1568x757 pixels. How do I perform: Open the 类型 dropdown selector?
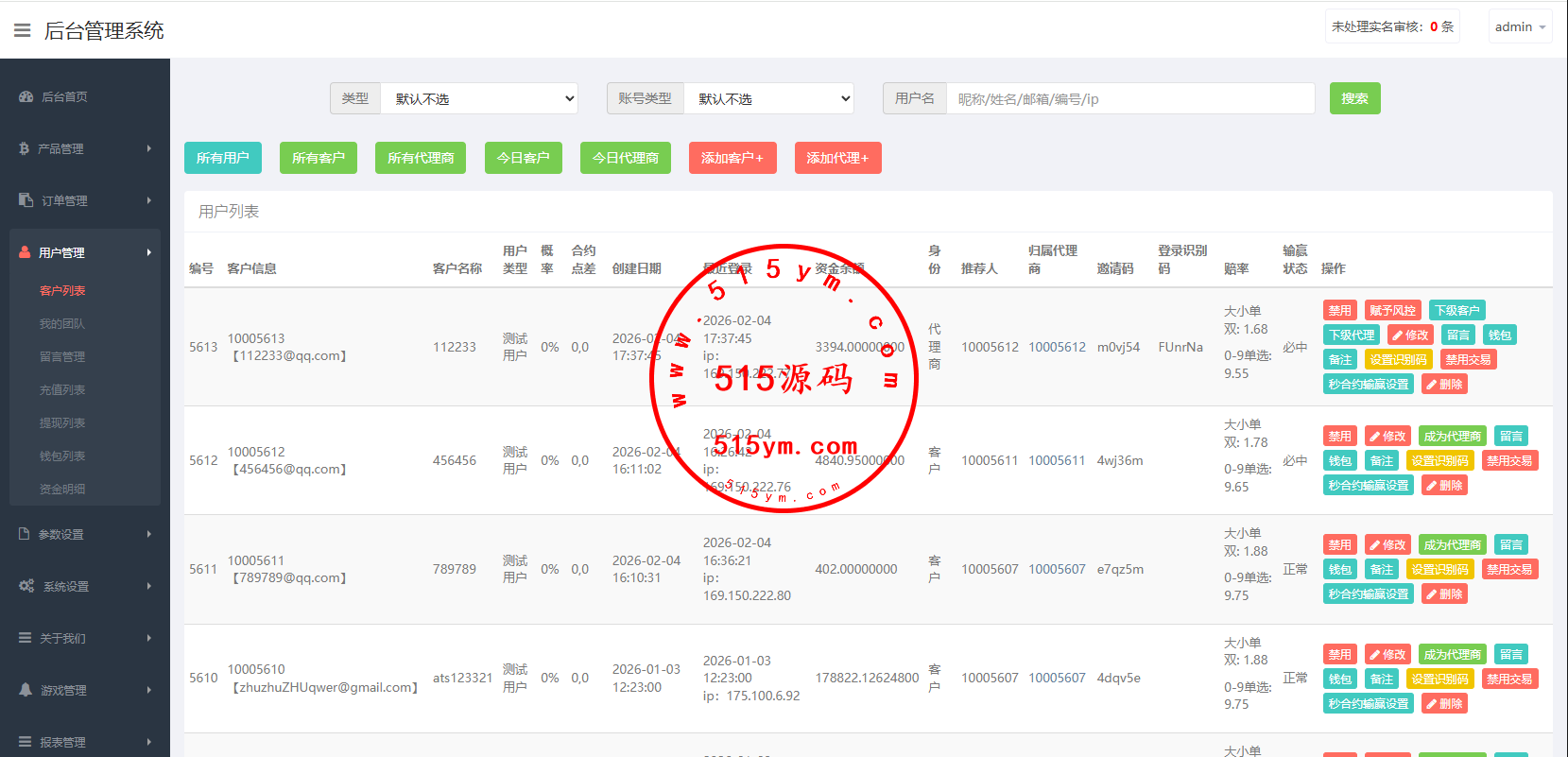point(479,99)
